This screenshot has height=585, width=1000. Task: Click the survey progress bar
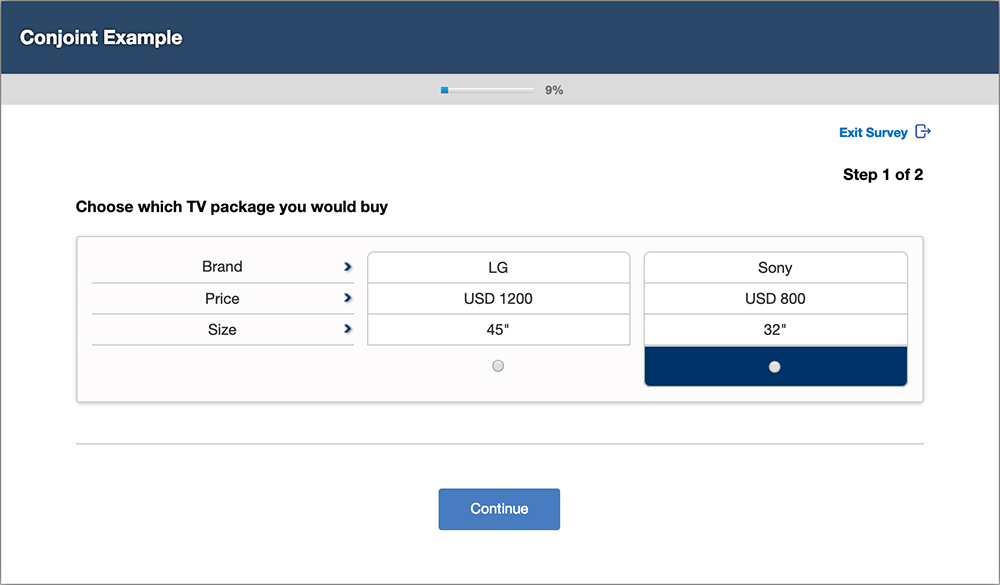(x=487, y=90)
